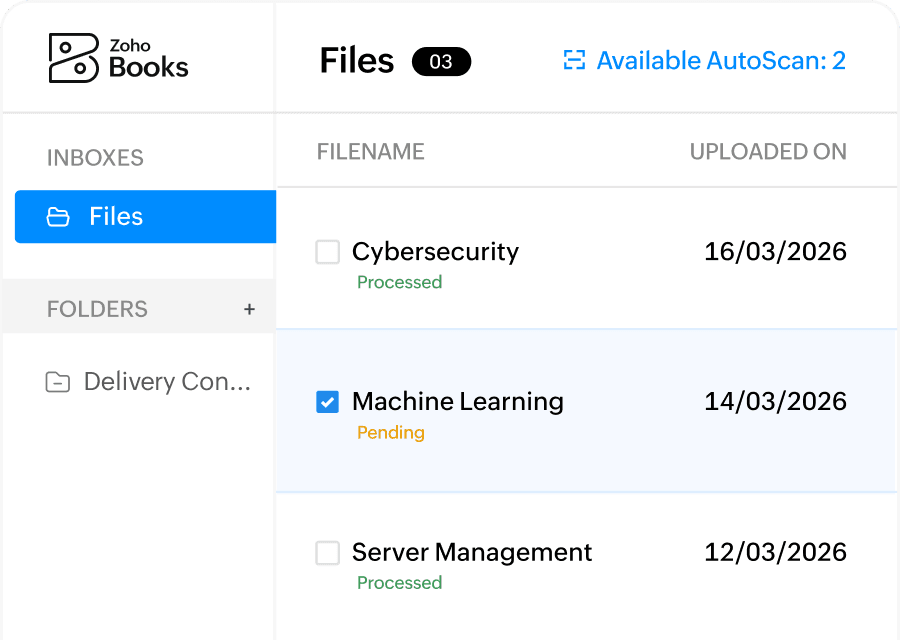
Task: Open the Cybersecurity file
Action: point(435,252)
